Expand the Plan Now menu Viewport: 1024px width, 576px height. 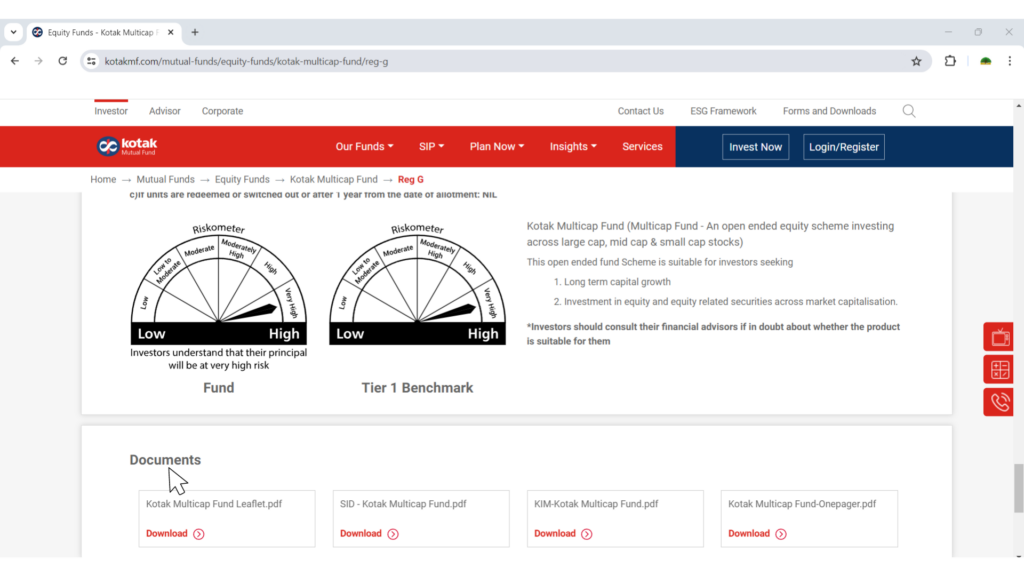(x=496, y=146)
